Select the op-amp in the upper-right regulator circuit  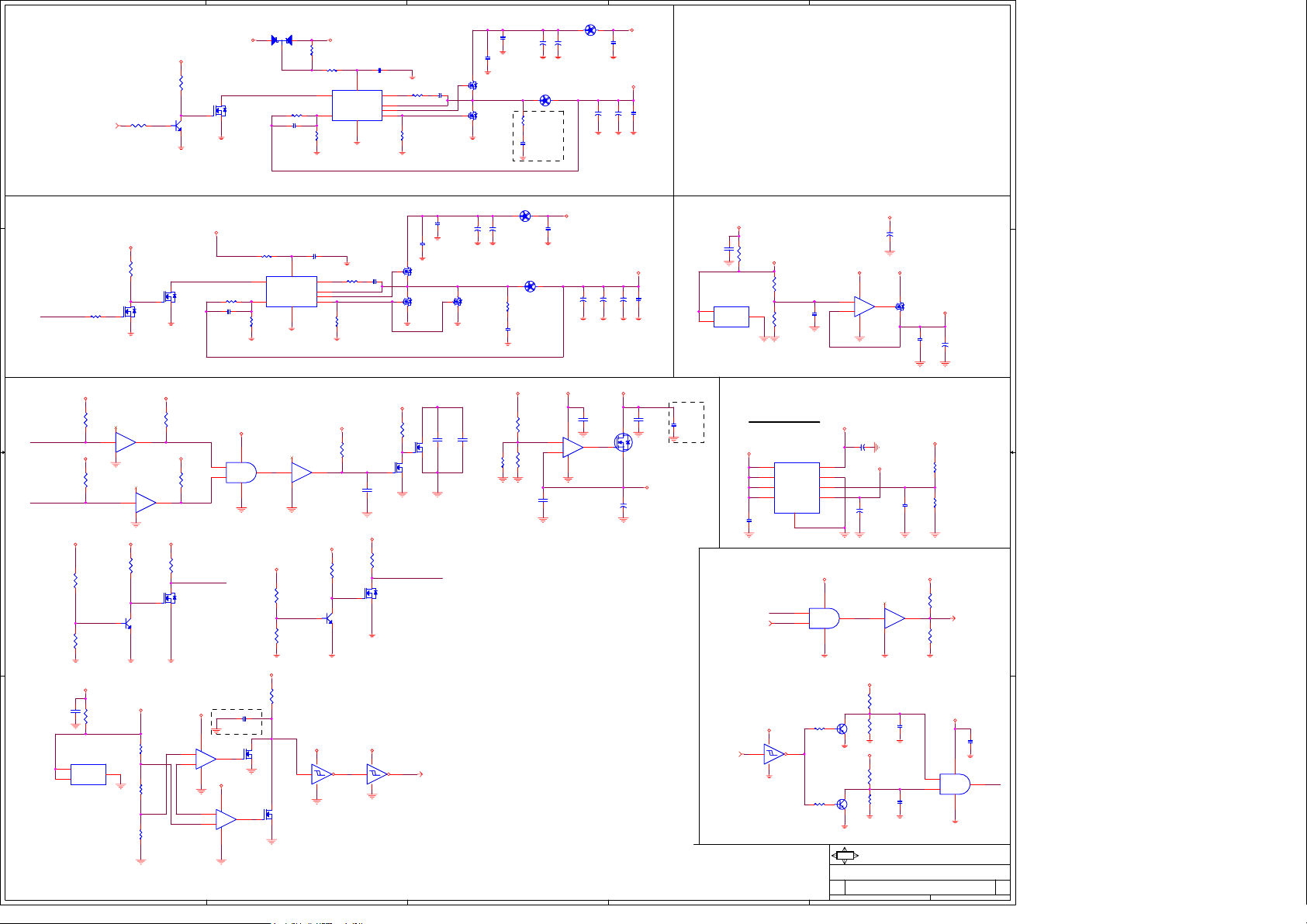point(865,306)
